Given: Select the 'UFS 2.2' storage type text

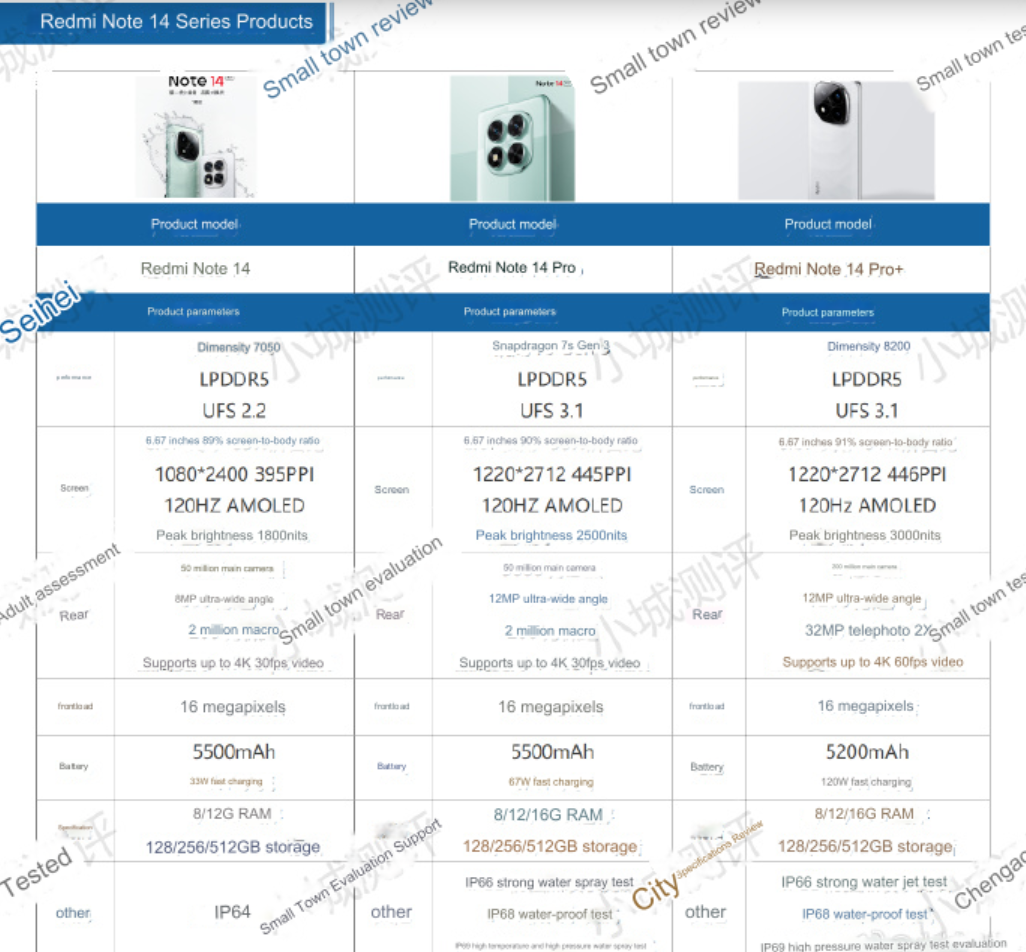Looking at the screenshot, I should tap(234, 411).
